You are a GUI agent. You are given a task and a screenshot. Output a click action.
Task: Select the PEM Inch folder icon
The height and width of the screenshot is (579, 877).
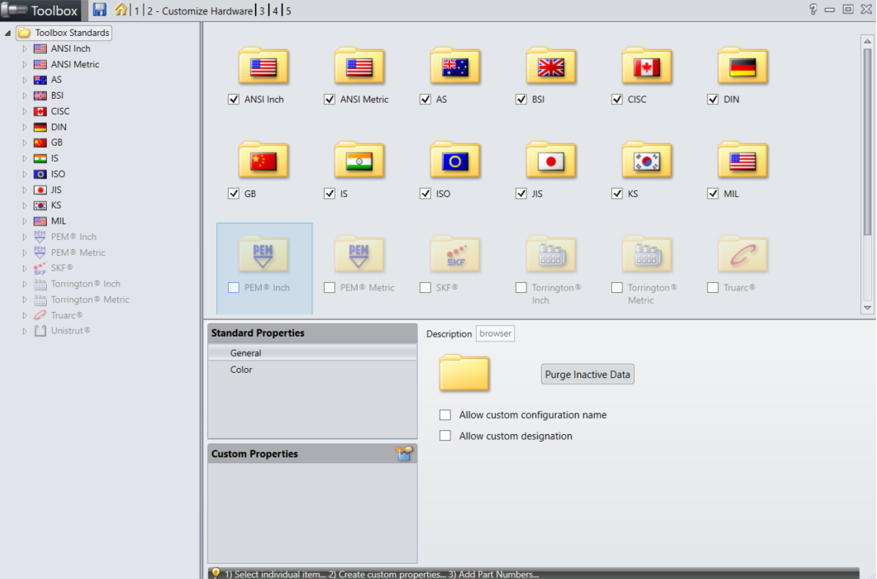coord(263,256)
